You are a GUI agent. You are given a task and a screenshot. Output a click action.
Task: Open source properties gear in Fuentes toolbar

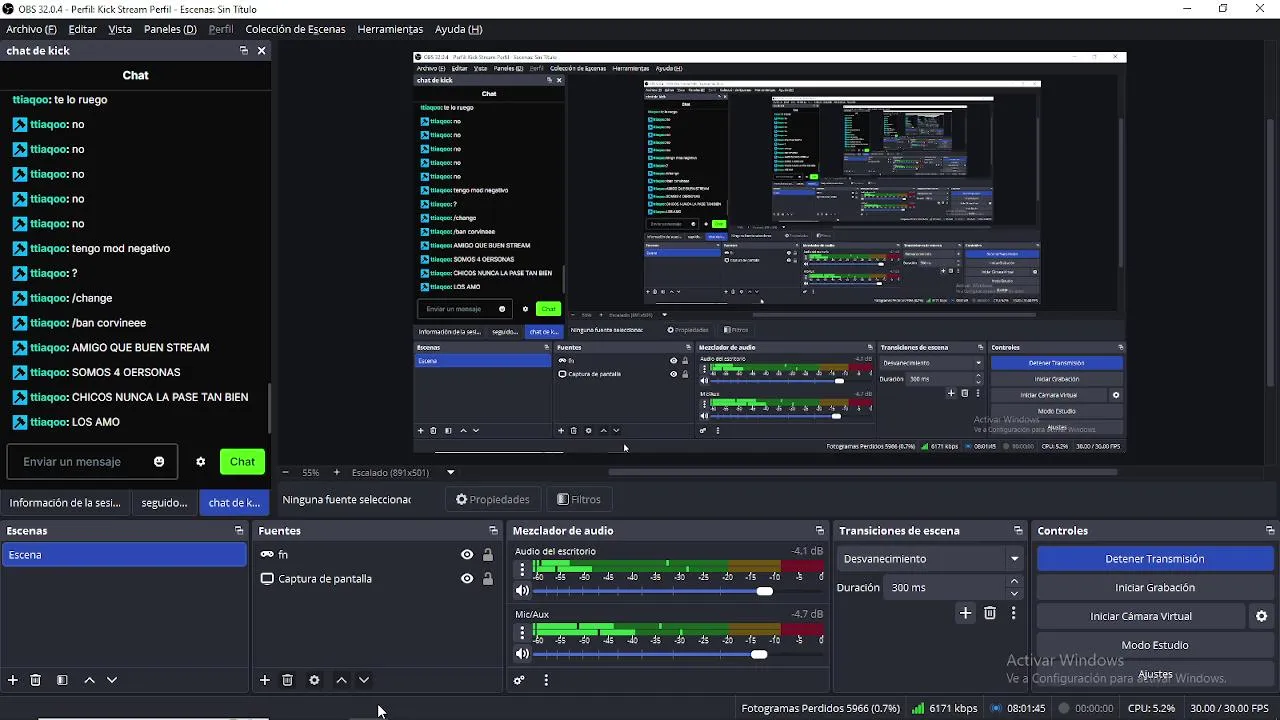[x=314, y=680]
